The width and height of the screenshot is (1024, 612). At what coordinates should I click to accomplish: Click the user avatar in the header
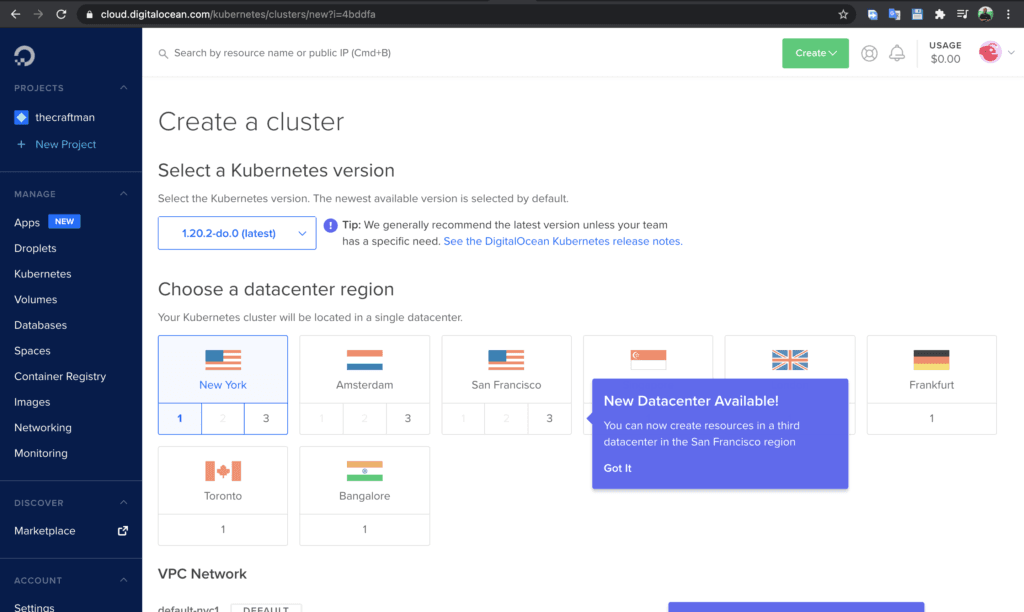(989, 52)
